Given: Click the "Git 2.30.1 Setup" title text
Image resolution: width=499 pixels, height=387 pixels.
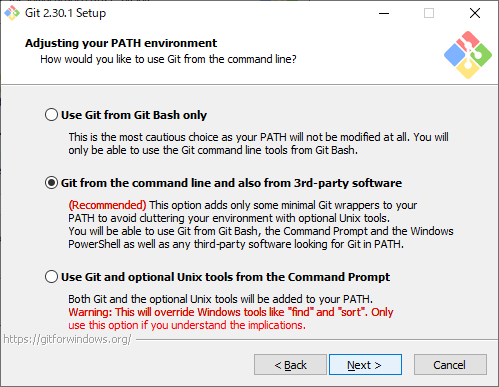Looking at the screenshot, I should click(x=65, y=13).
